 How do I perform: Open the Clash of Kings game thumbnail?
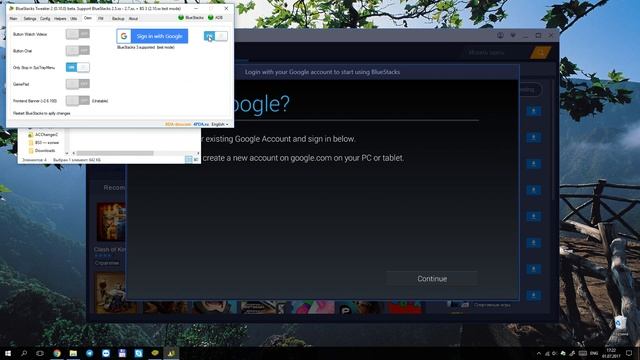click(111, 222)
